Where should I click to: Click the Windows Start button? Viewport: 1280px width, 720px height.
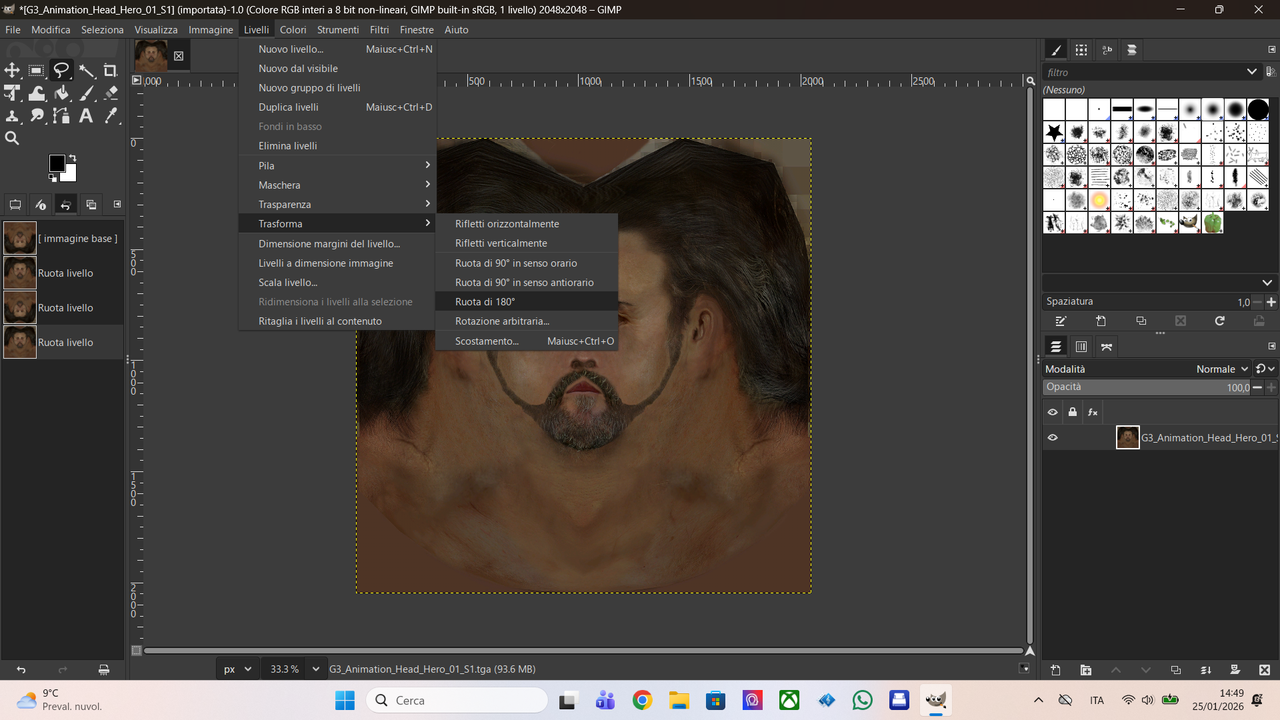(344, 700)
